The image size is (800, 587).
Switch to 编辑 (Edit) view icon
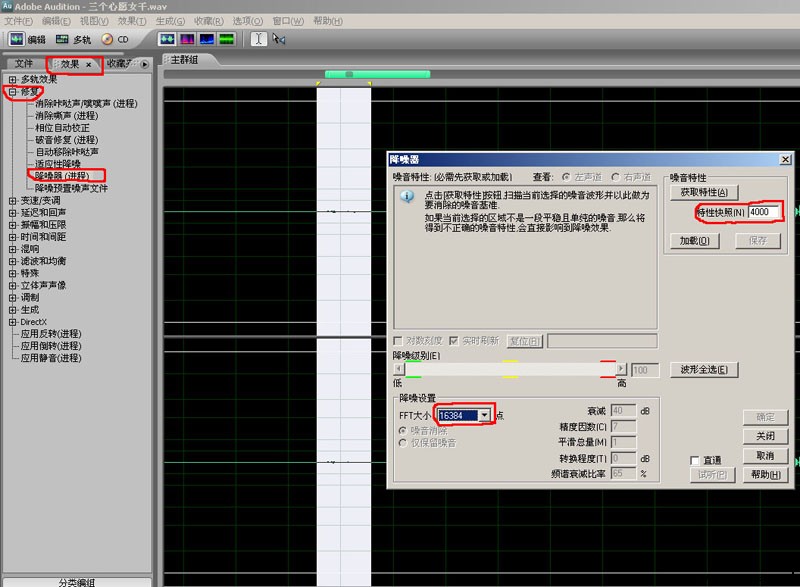click(16, 39)
